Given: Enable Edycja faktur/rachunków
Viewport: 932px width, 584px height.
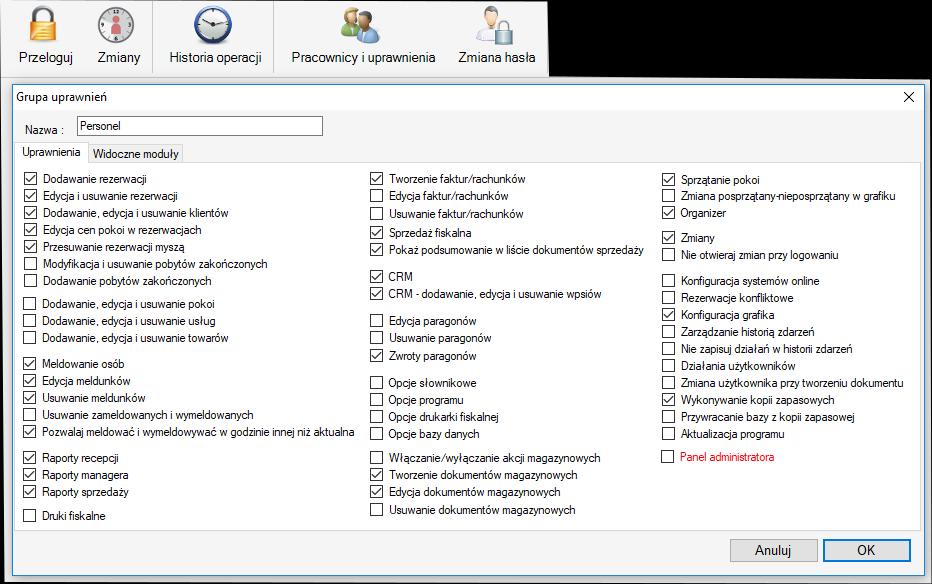Looking at the screenshot, I should [x=376, y=196].
